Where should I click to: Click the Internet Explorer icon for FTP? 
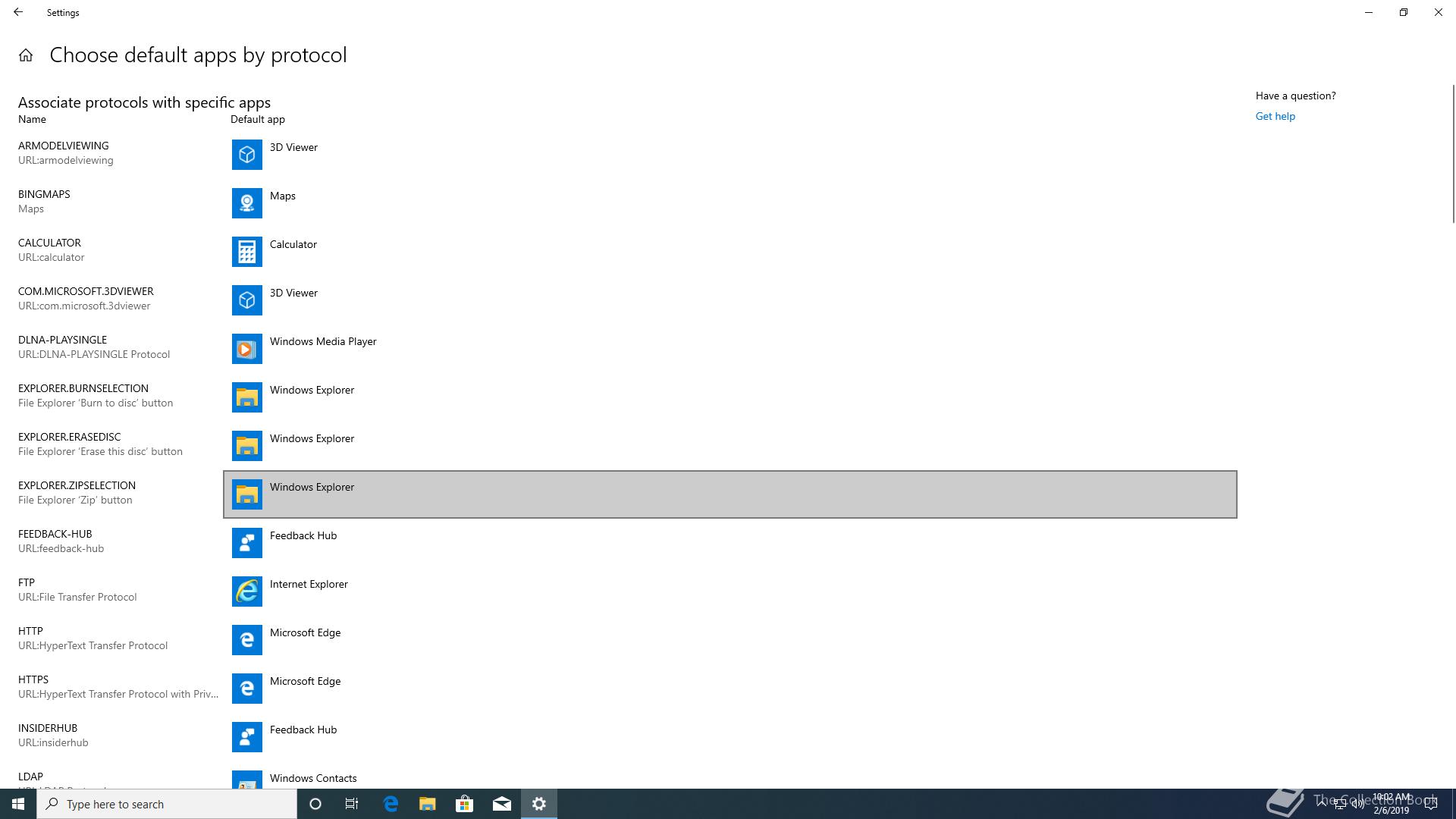[246, 591]
